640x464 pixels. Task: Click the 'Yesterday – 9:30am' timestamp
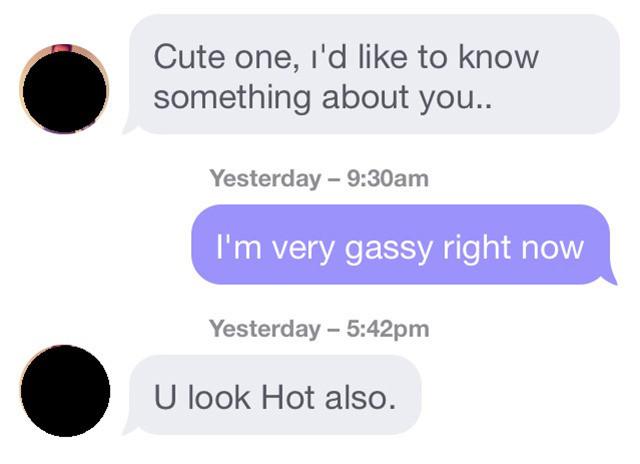(319, 179)
